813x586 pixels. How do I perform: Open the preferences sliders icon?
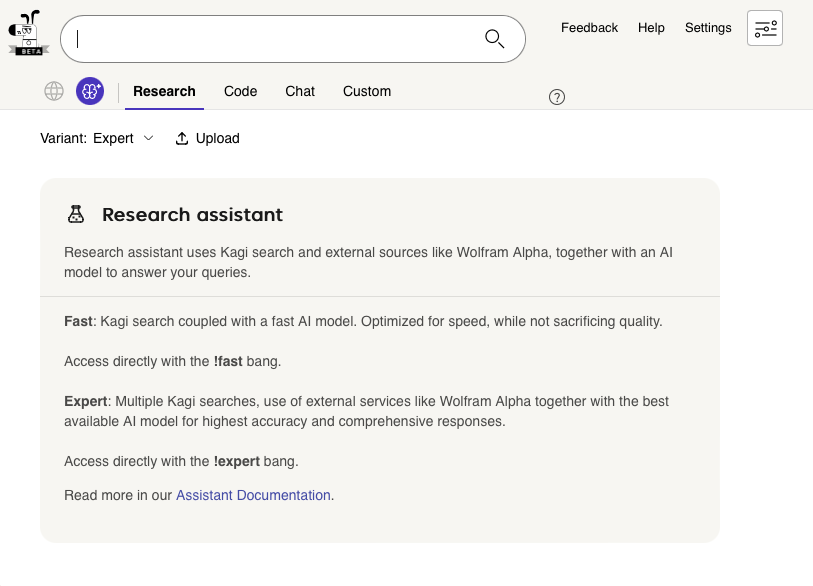(765, 28)
